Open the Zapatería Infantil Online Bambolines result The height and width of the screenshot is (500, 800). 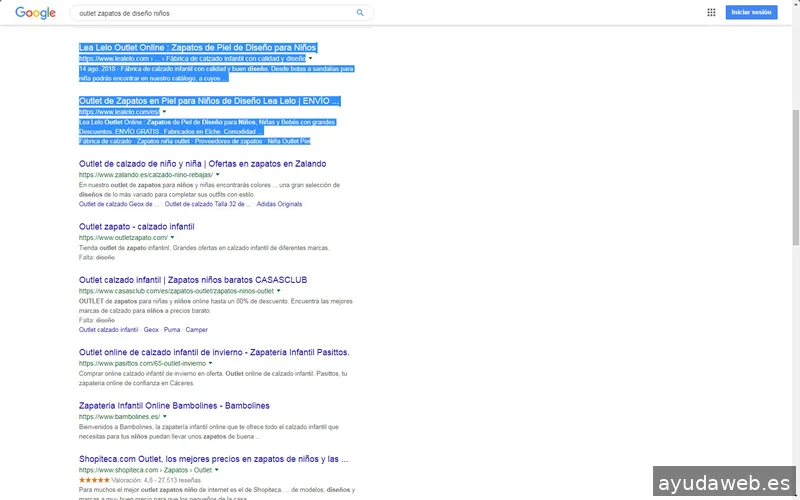(174, 406)
